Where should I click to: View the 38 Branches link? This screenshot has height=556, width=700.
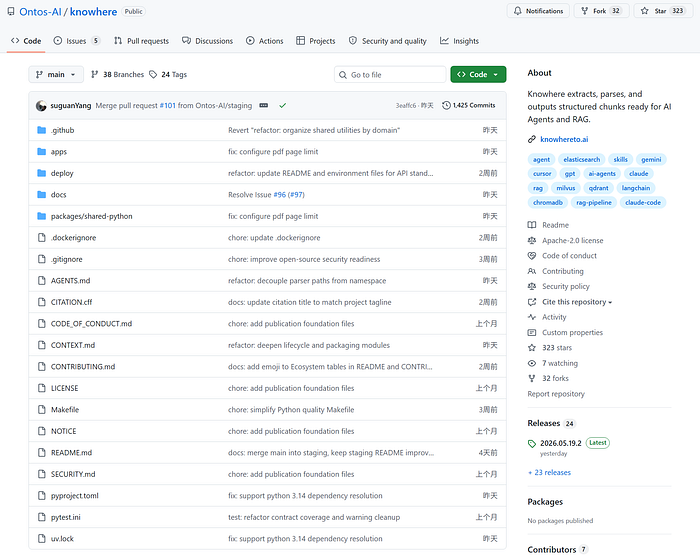click(117, 75)
